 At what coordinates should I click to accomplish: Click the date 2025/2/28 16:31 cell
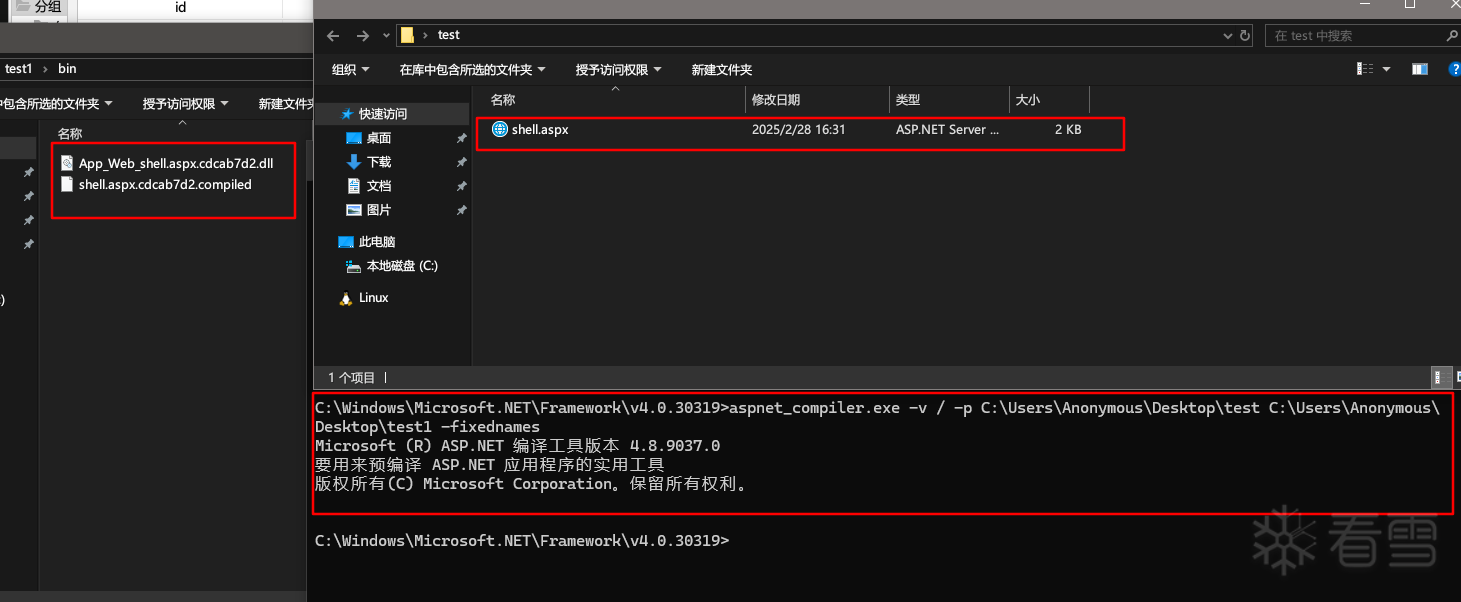(799, 129)
